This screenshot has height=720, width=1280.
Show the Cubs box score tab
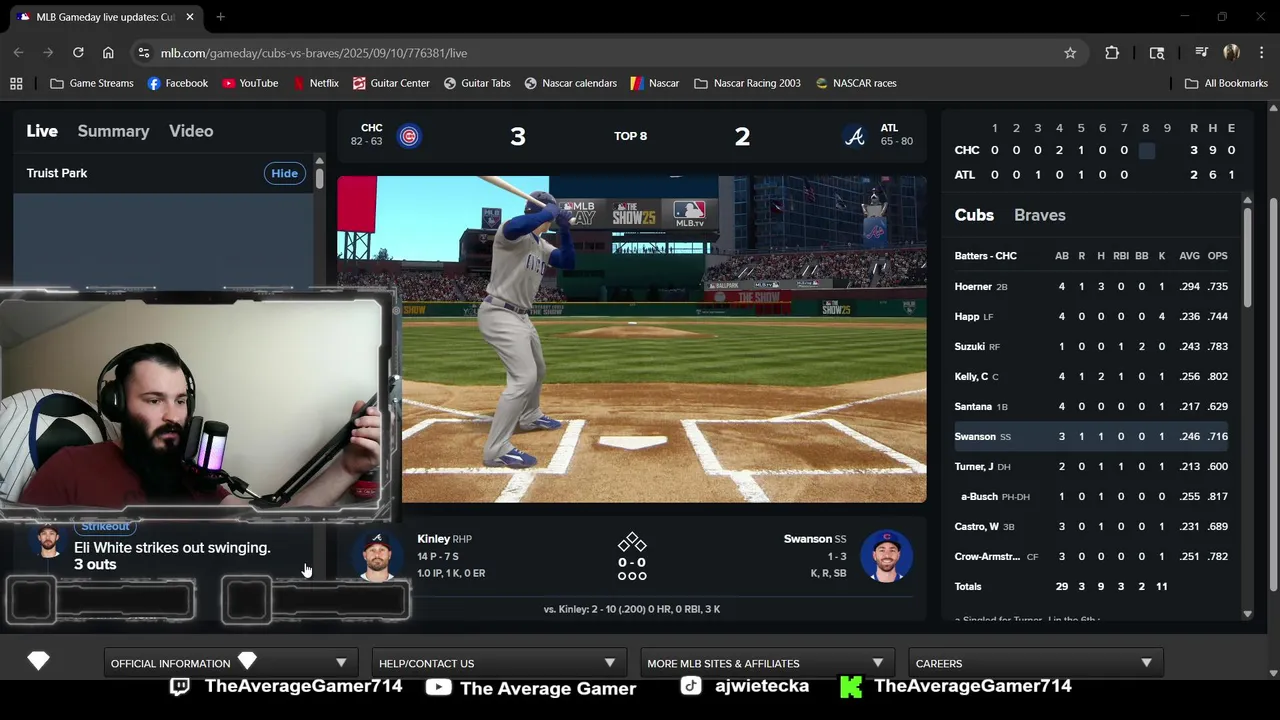click(x=974, y=215)
